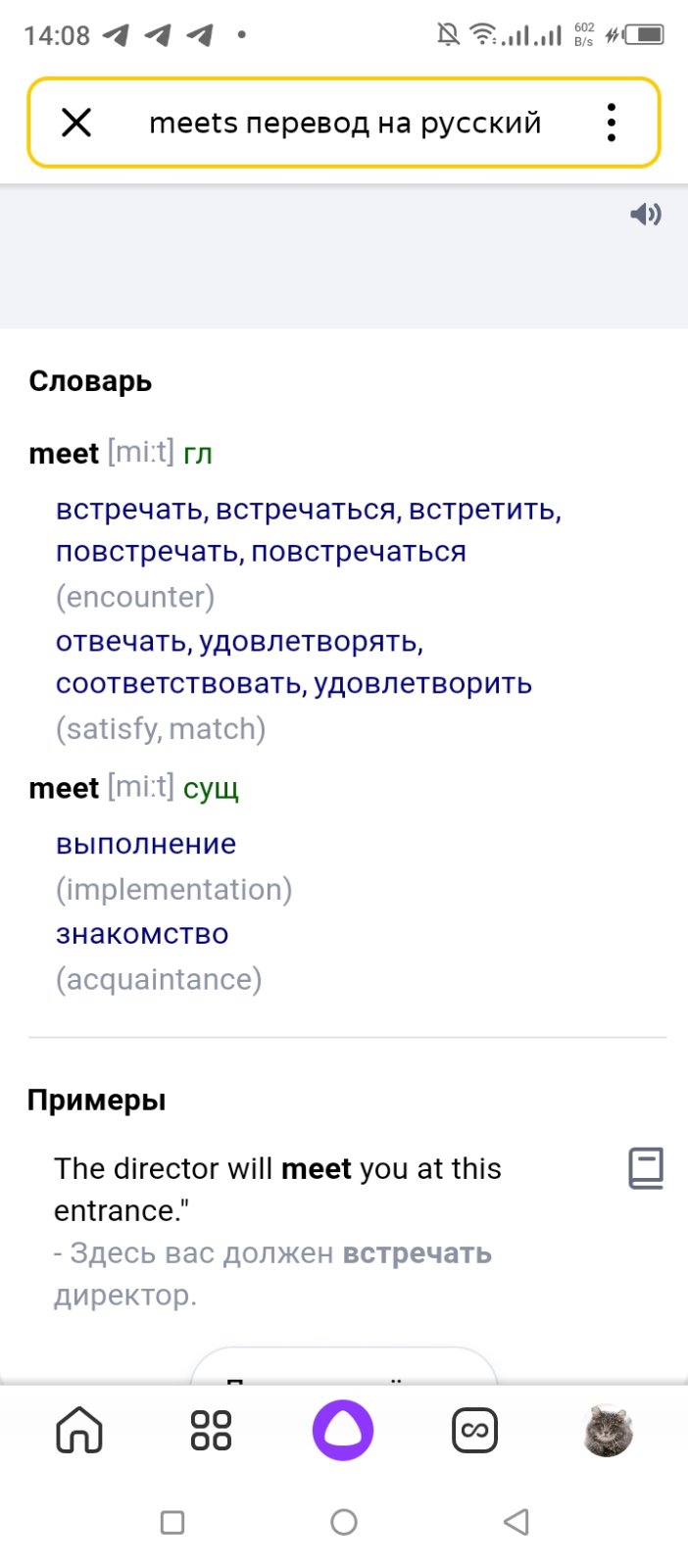Open the translation 'встречать'
Viewport: 688px width, 1568px height.
[130, 510]
